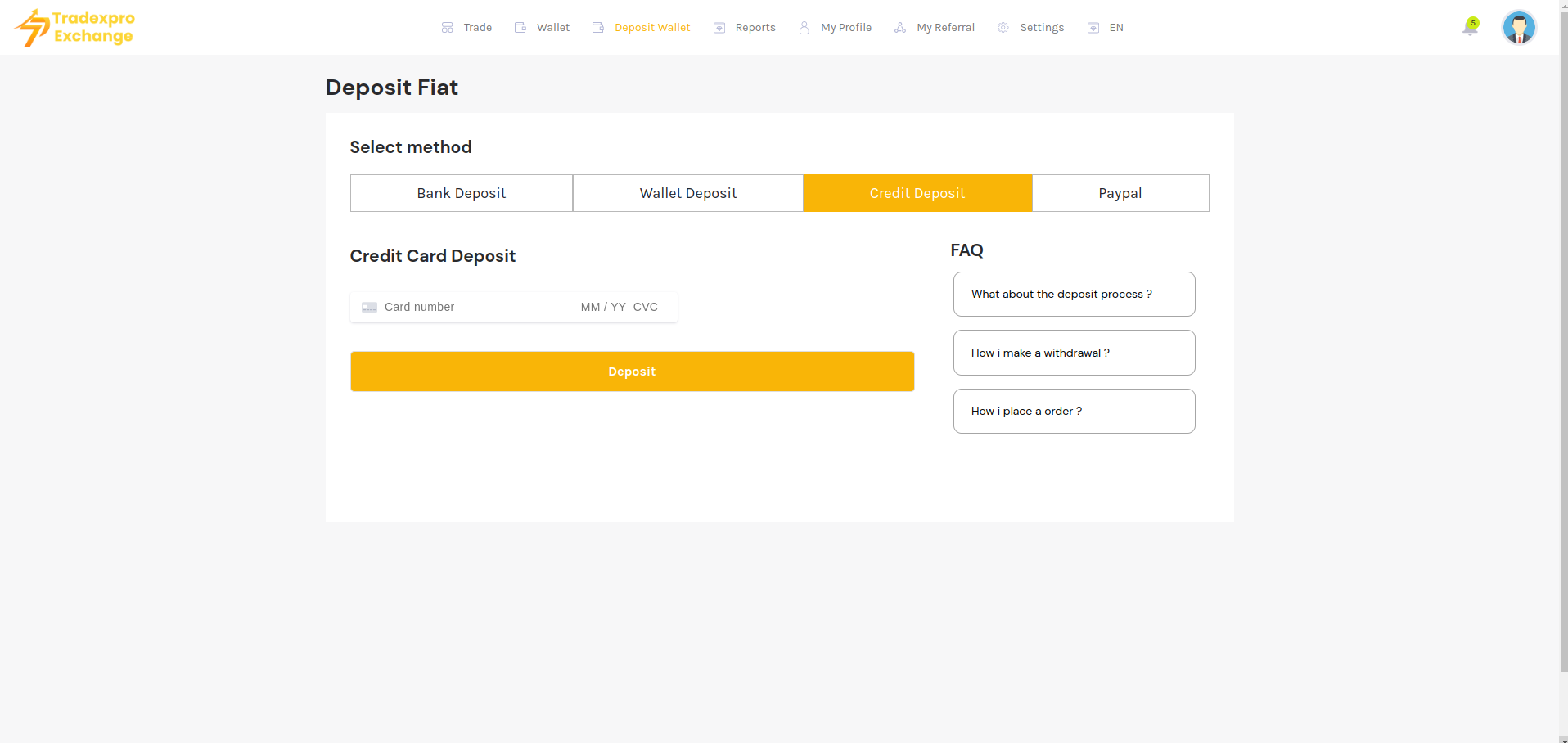Viewport: 1568px width, 743px height.
Task: Click the Wallet icon in navbar
Action: pos(520,28)
